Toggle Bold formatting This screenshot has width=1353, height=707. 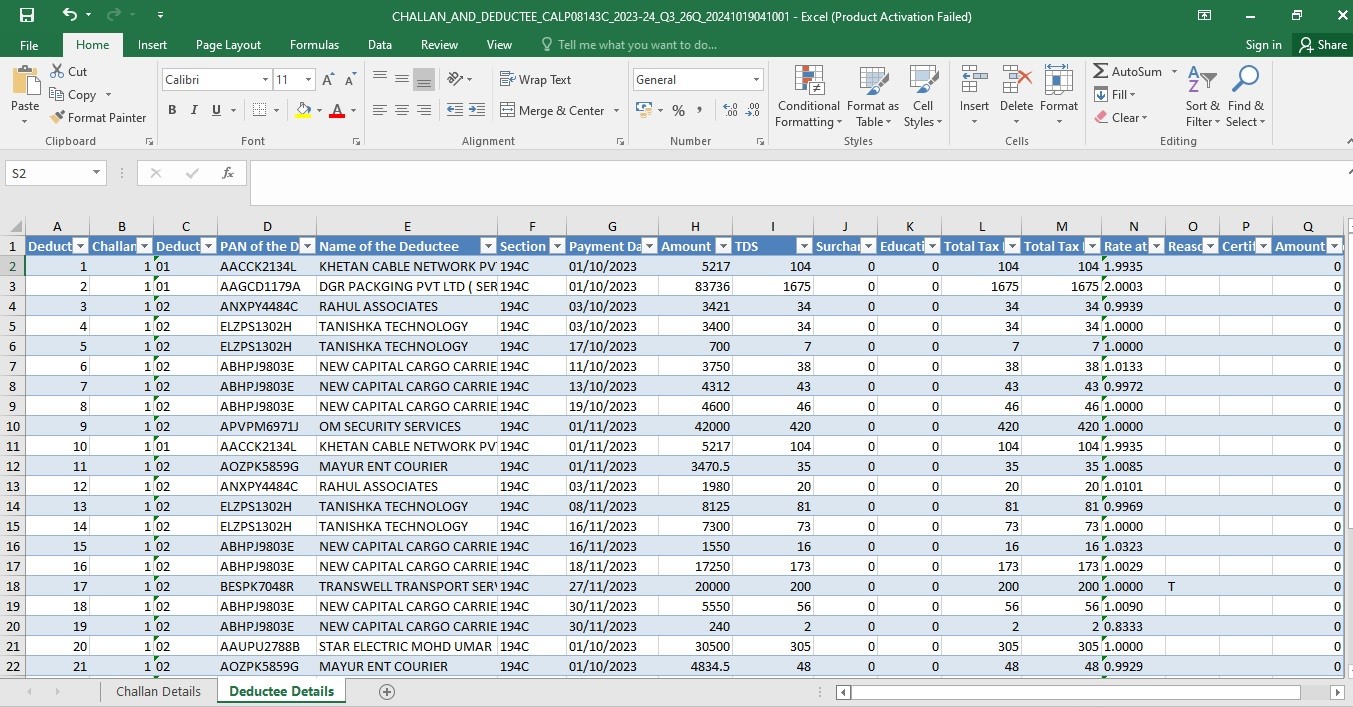pos(172,110)
